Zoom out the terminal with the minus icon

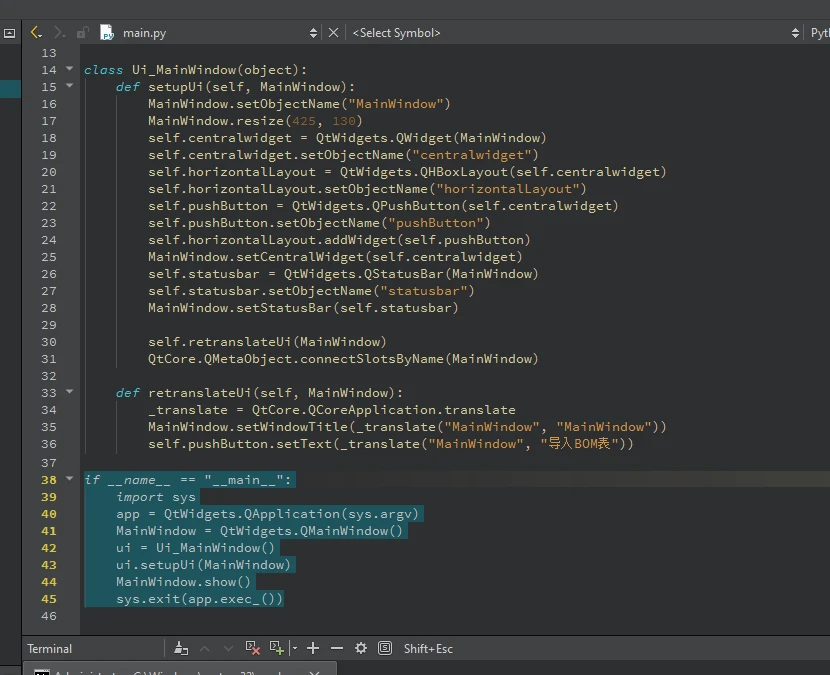337,648
